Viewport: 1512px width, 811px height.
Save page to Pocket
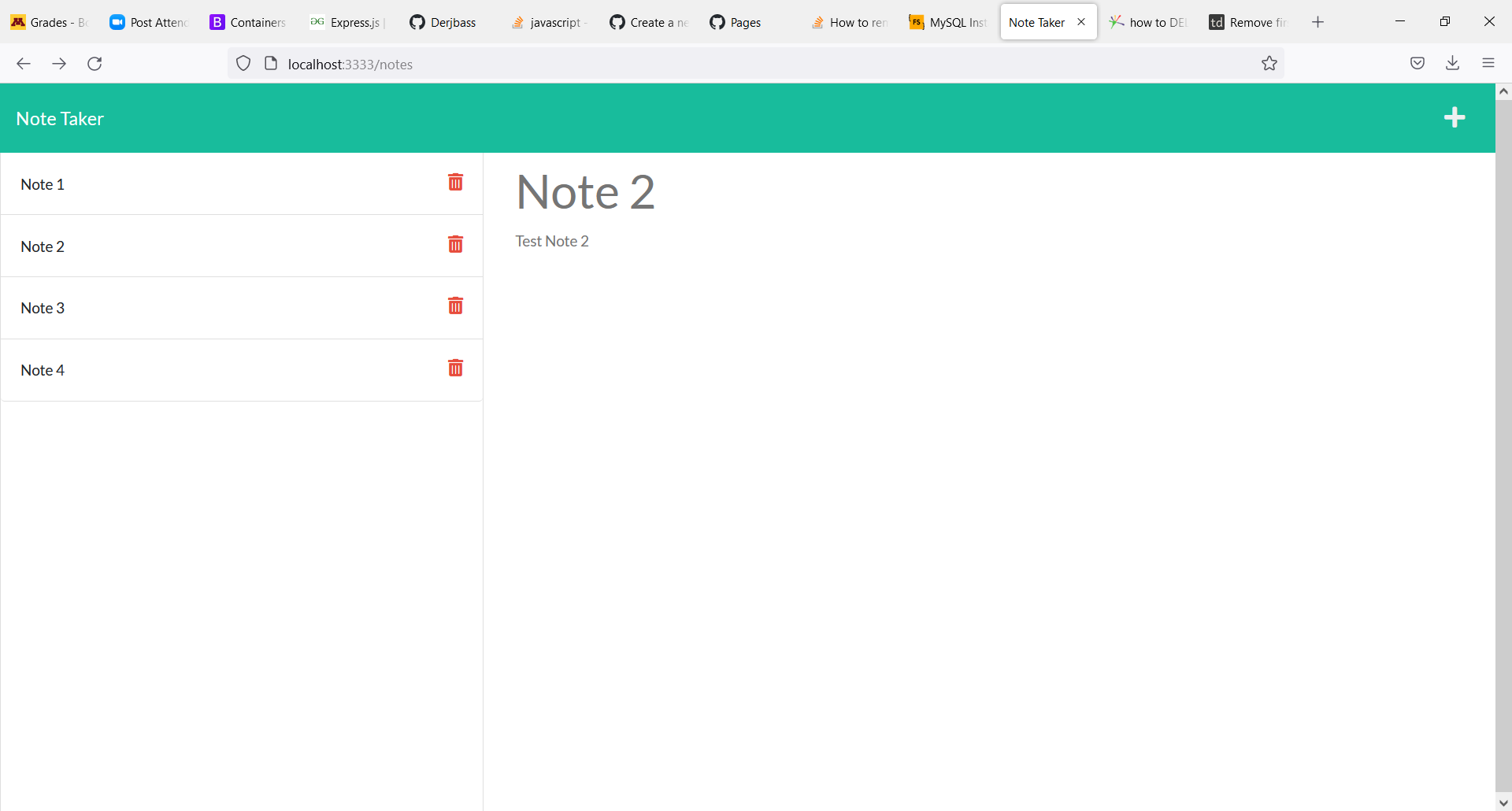(x=1417, y=63)
